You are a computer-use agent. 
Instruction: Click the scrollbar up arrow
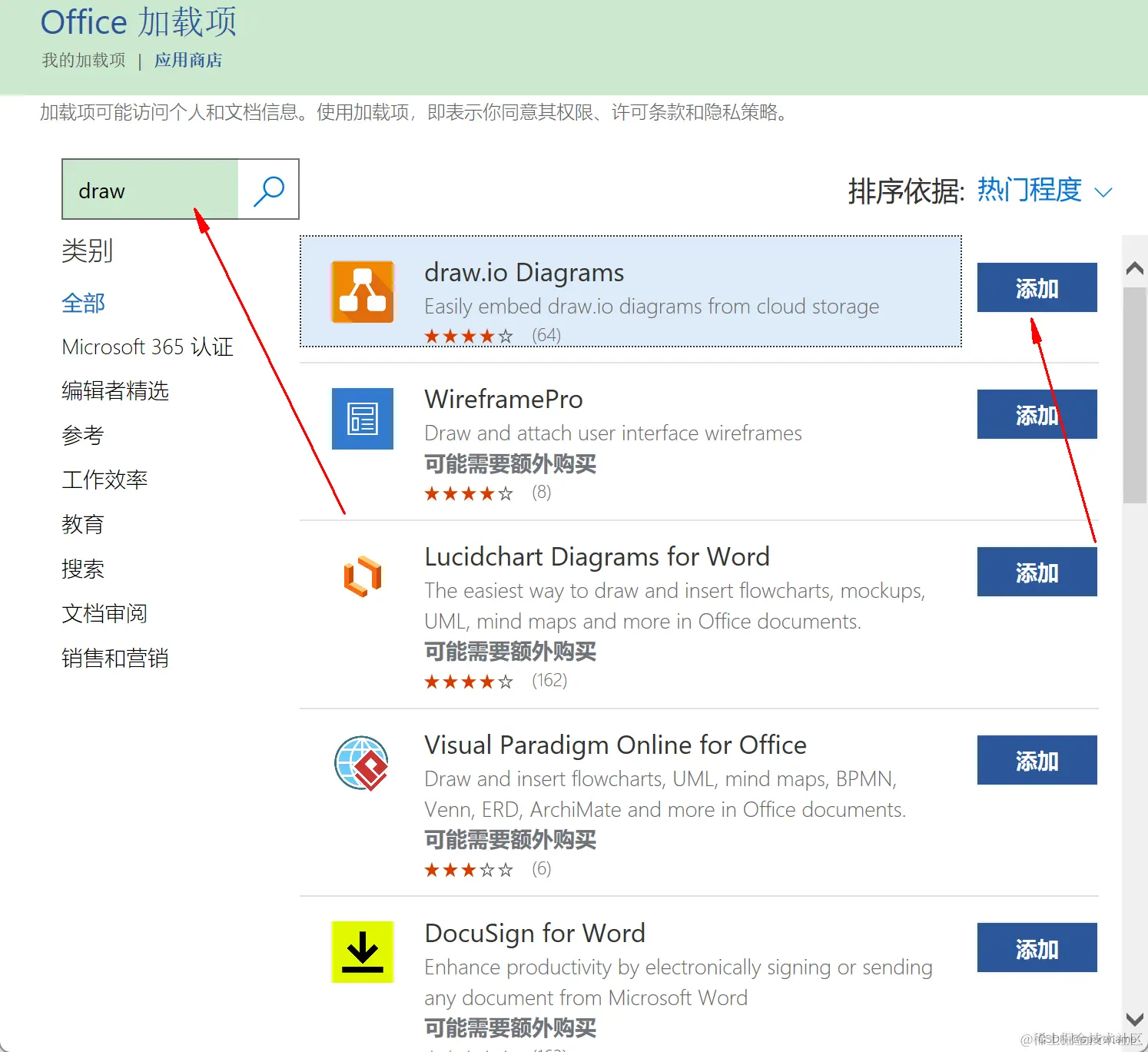pos(1135,268)
